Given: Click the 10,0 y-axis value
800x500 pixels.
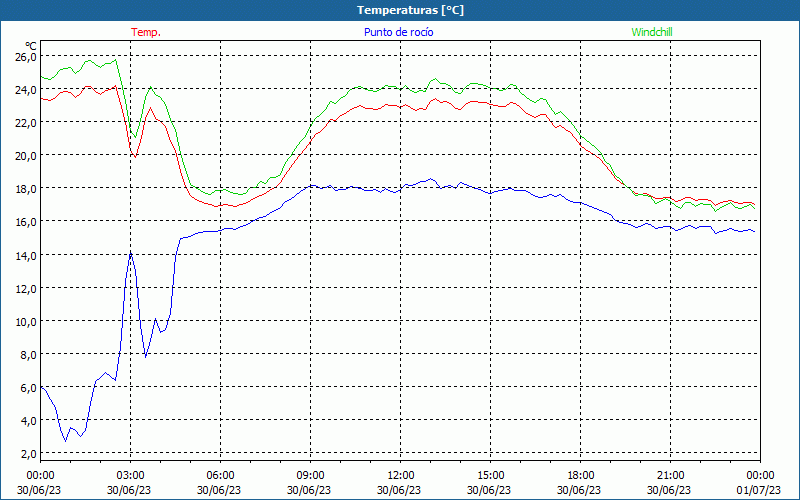Looking at the screenshot, I should 26,322.
